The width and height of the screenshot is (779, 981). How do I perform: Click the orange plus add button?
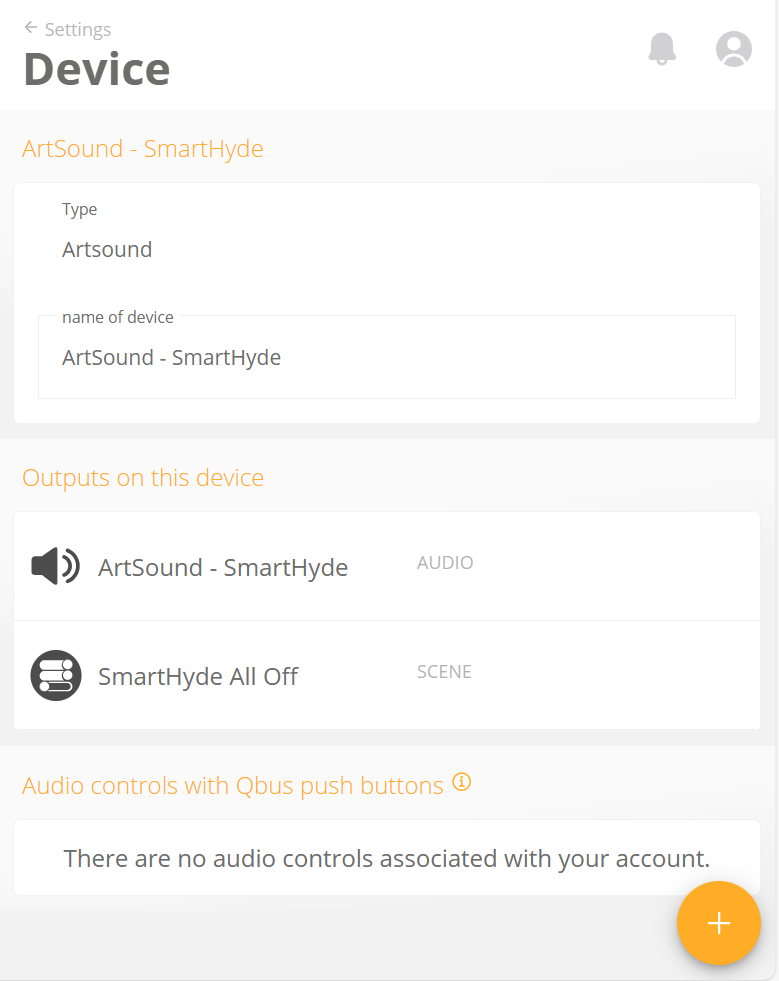tap(718, 923)
